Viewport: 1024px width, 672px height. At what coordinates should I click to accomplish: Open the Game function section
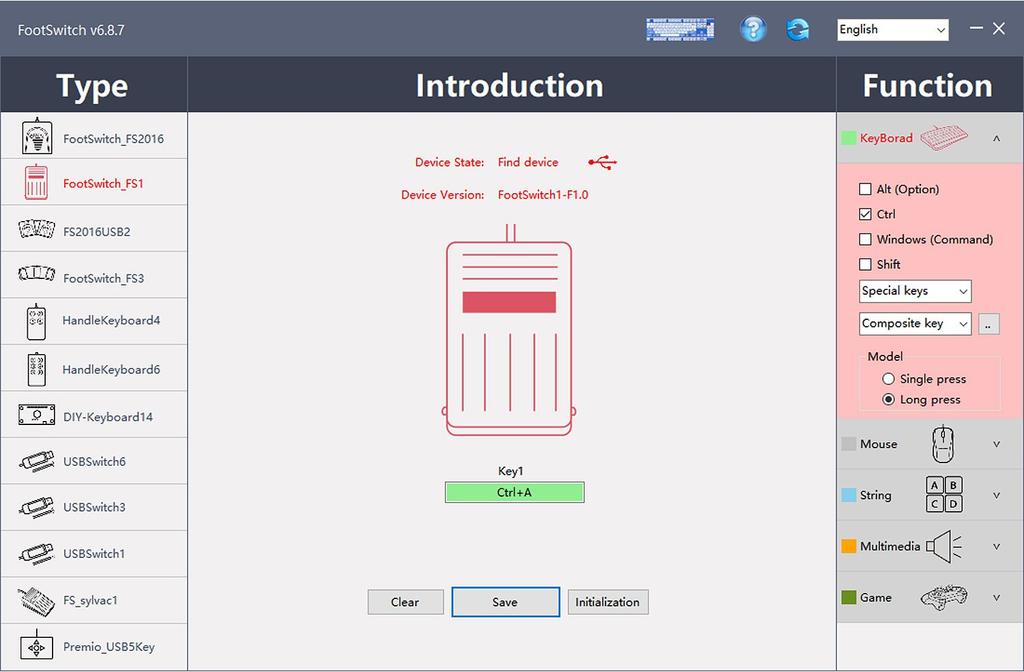[x=929, y=597]
